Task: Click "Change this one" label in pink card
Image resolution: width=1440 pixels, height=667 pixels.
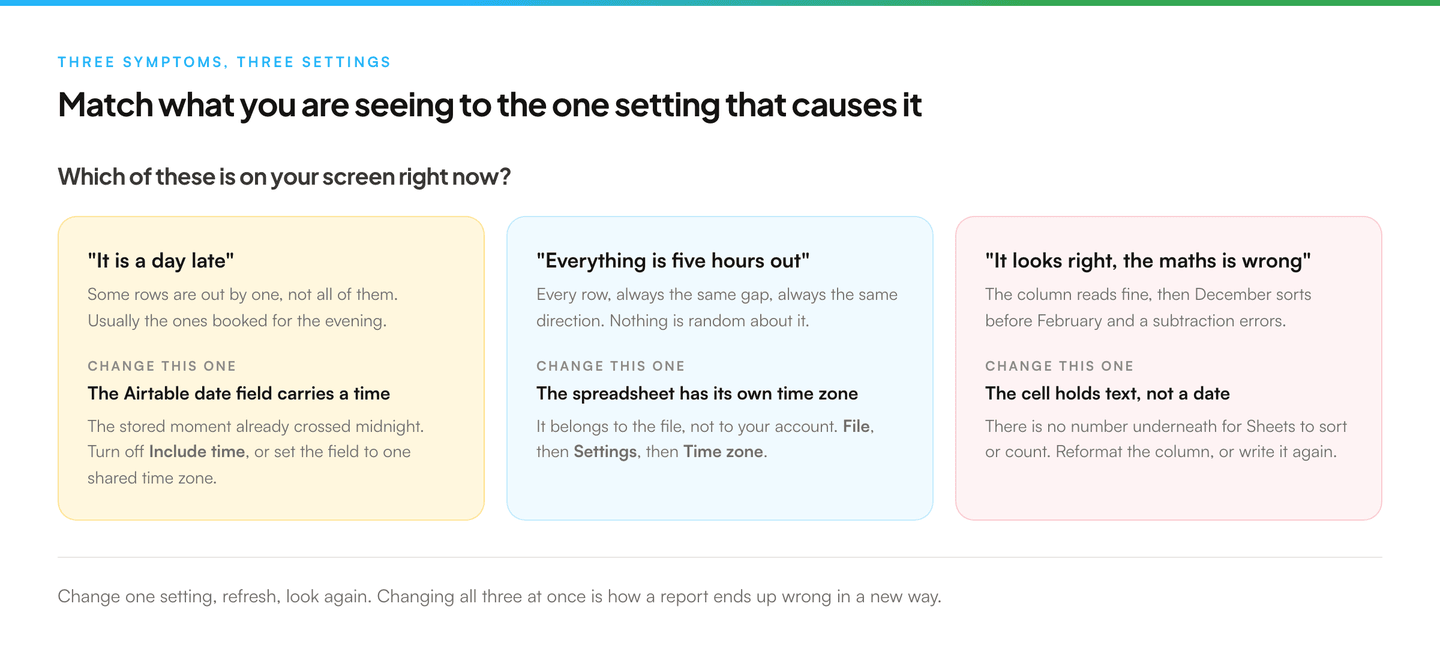Action: [x=1060, y=366]
